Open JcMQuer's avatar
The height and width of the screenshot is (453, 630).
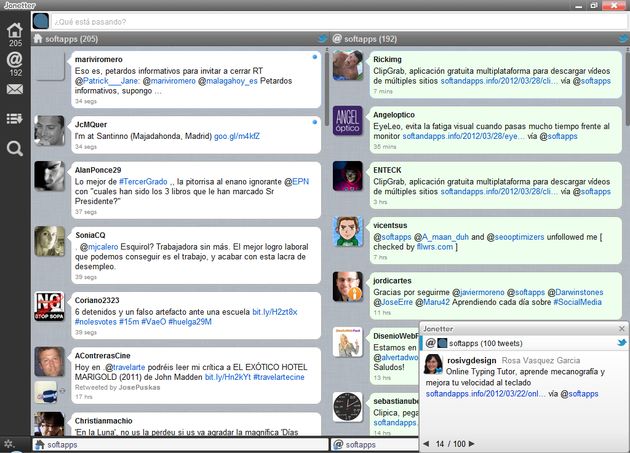tap(49, 131)
